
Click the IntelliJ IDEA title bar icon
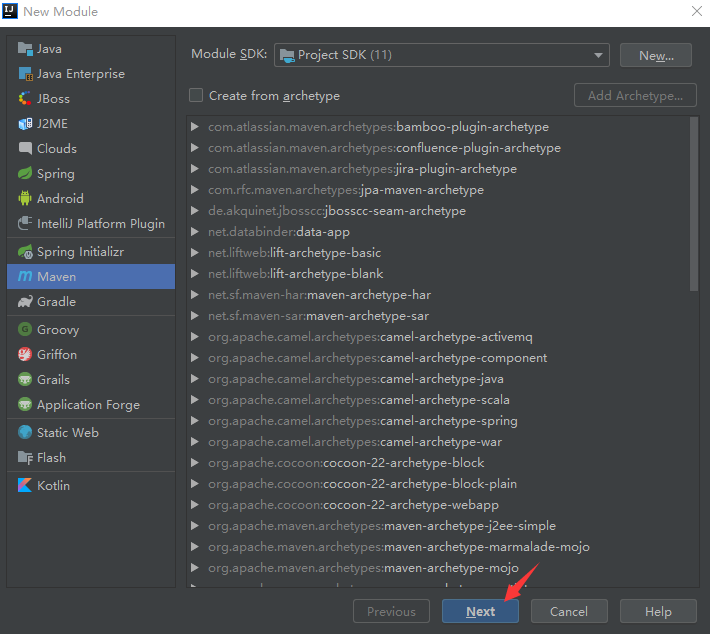click(x=10, y=11)
